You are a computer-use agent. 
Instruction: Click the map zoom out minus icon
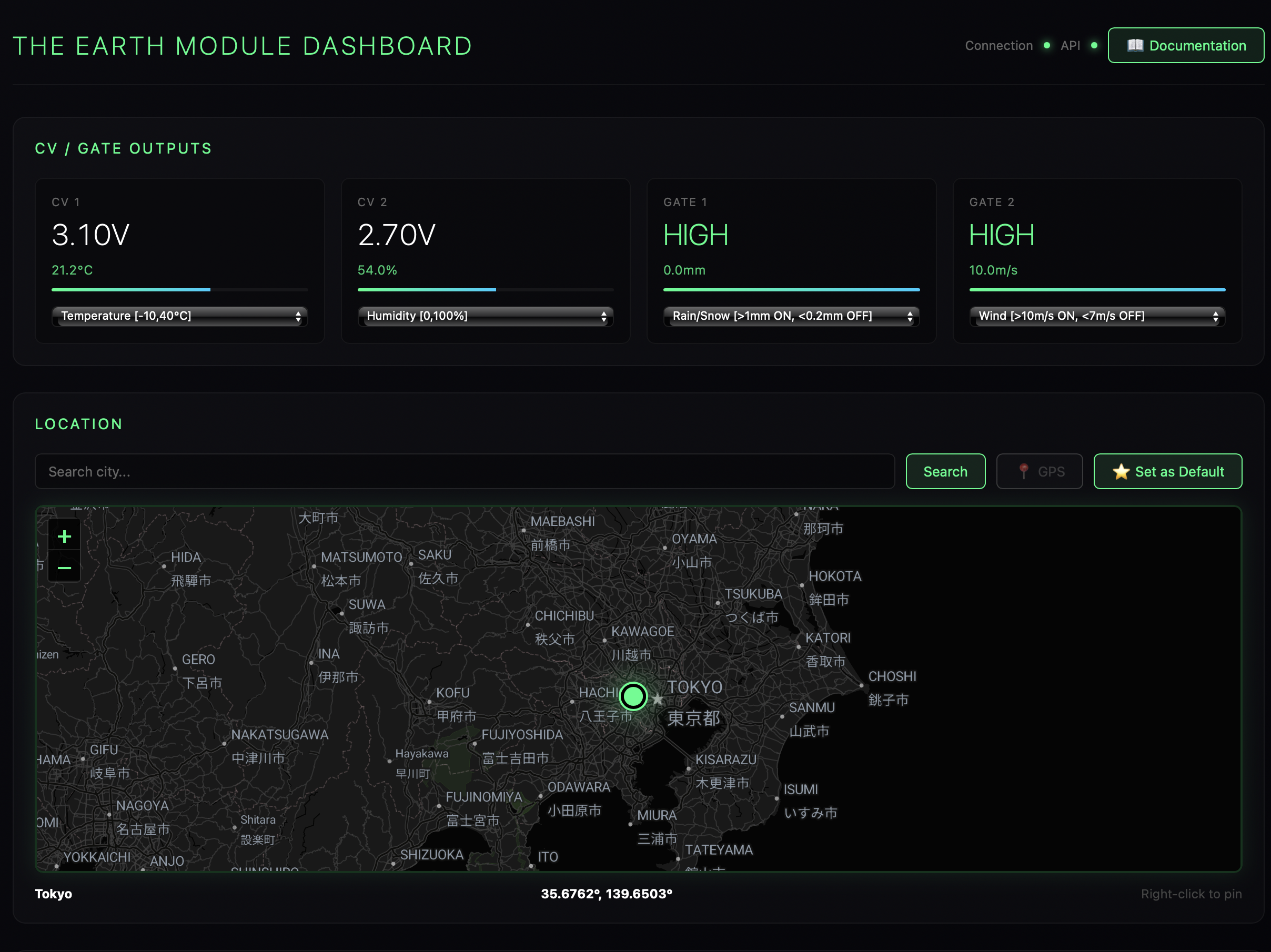pos(64,568)
